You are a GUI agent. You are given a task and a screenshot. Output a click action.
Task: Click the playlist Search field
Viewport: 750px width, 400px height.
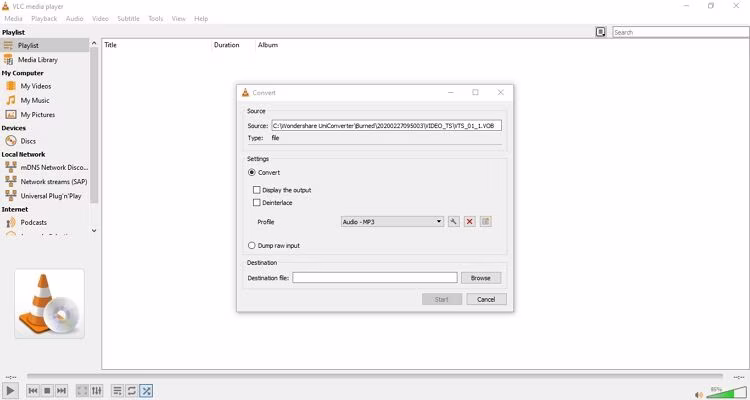point(680,33)
